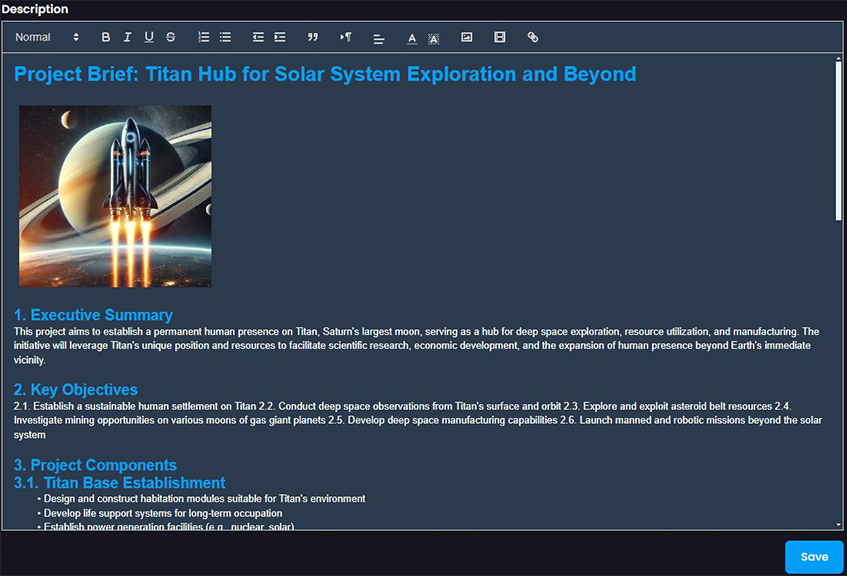Image resolution: width=847 pixels, height=576 pixels.
Task: Toggle bold formatting
Action: tap(106, 37)
